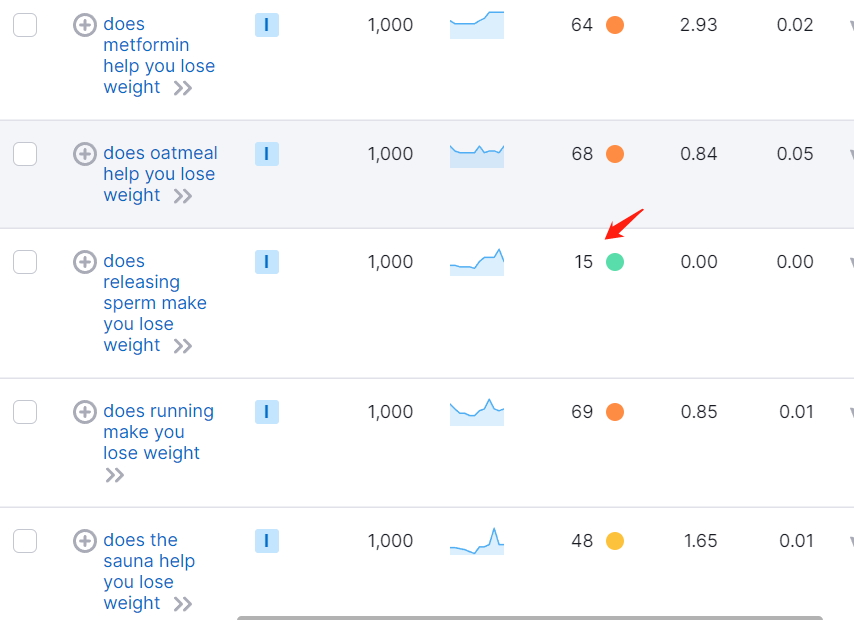Screen dimensions: 854x620
Task: Click trend sparkline for running keyword
Action: coord(477,412)
